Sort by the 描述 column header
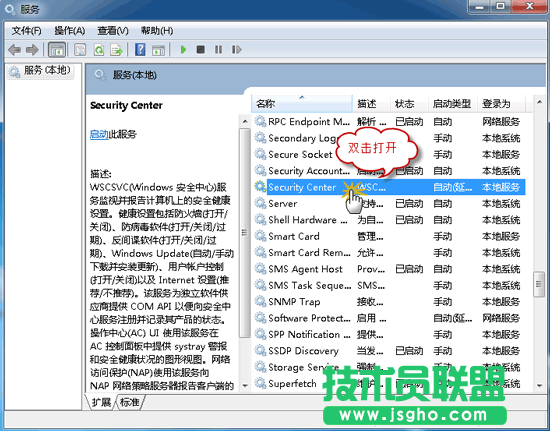550x431 pixels. click(371, 103)
